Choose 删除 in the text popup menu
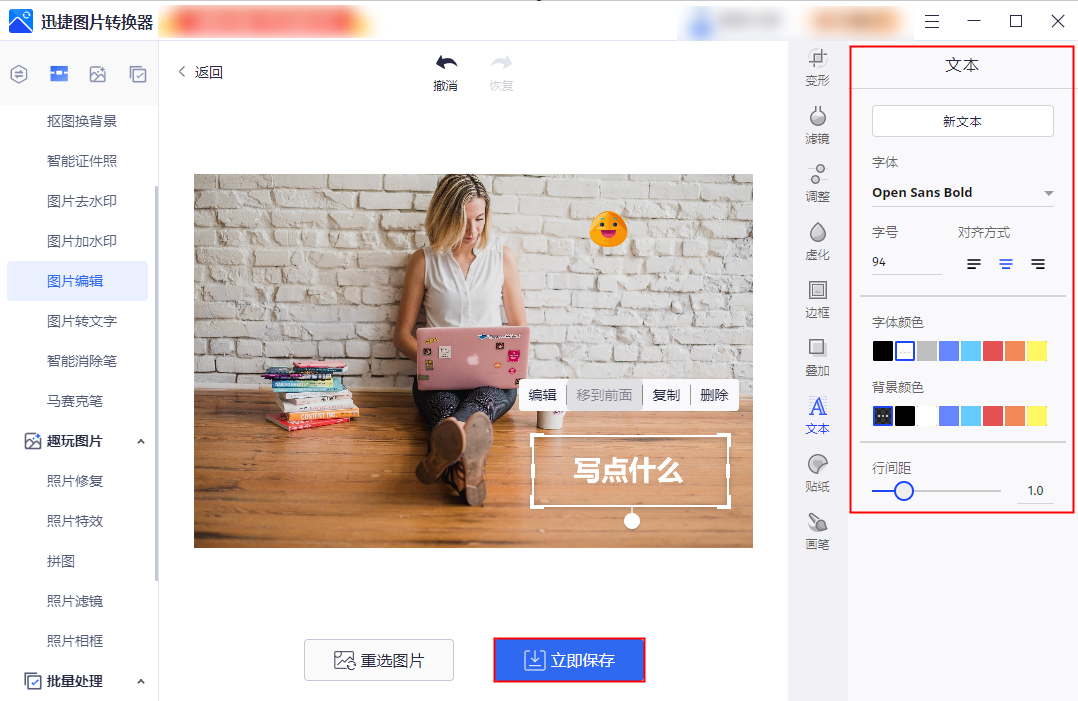Screen dimensions: 1078x701 pyautogui.click(x=714, y=395)
